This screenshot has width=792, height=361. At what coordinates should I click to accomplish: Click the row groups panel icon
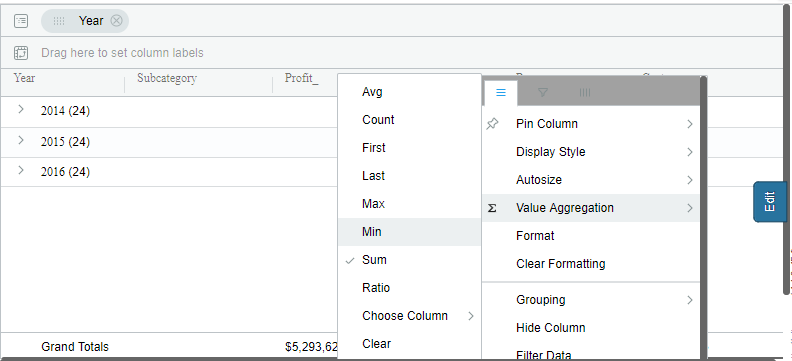coord(21,21)
